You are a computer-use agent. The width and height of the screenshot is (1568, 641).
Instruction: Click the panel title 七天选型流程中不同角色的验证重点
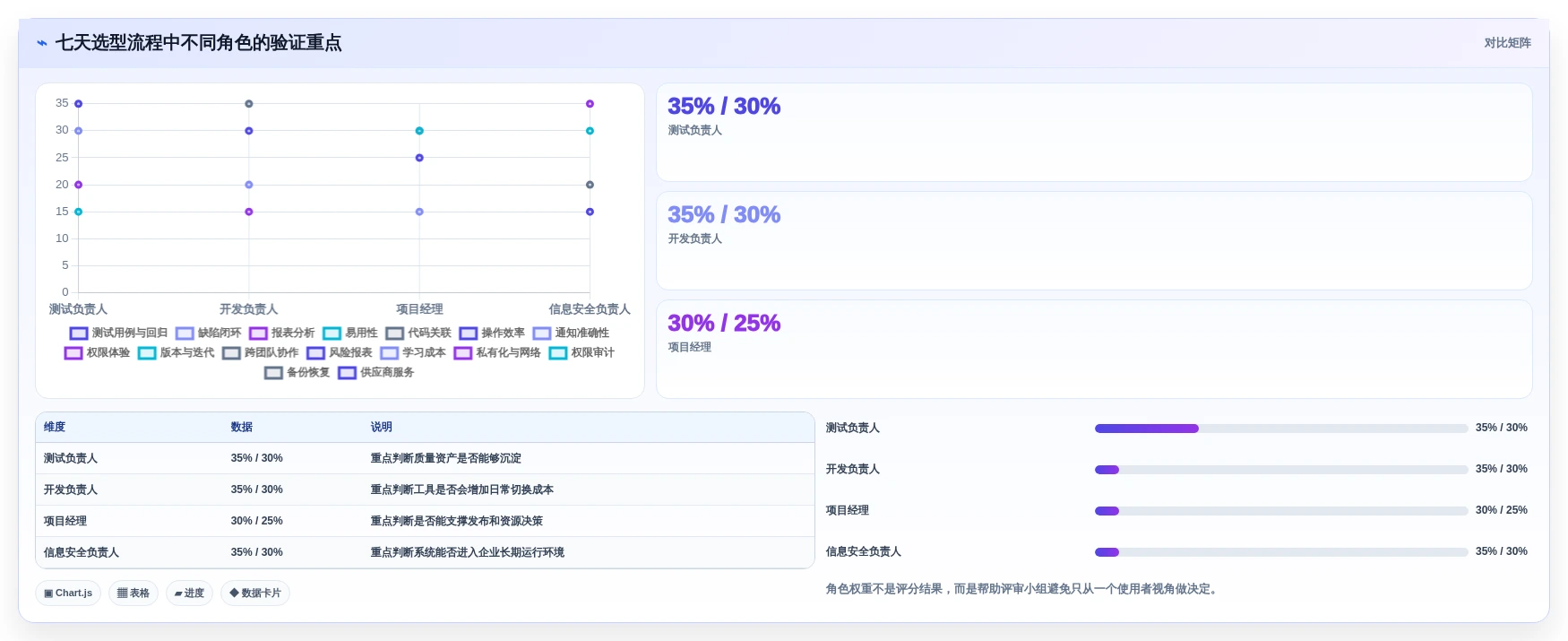(x=198, y=43)
